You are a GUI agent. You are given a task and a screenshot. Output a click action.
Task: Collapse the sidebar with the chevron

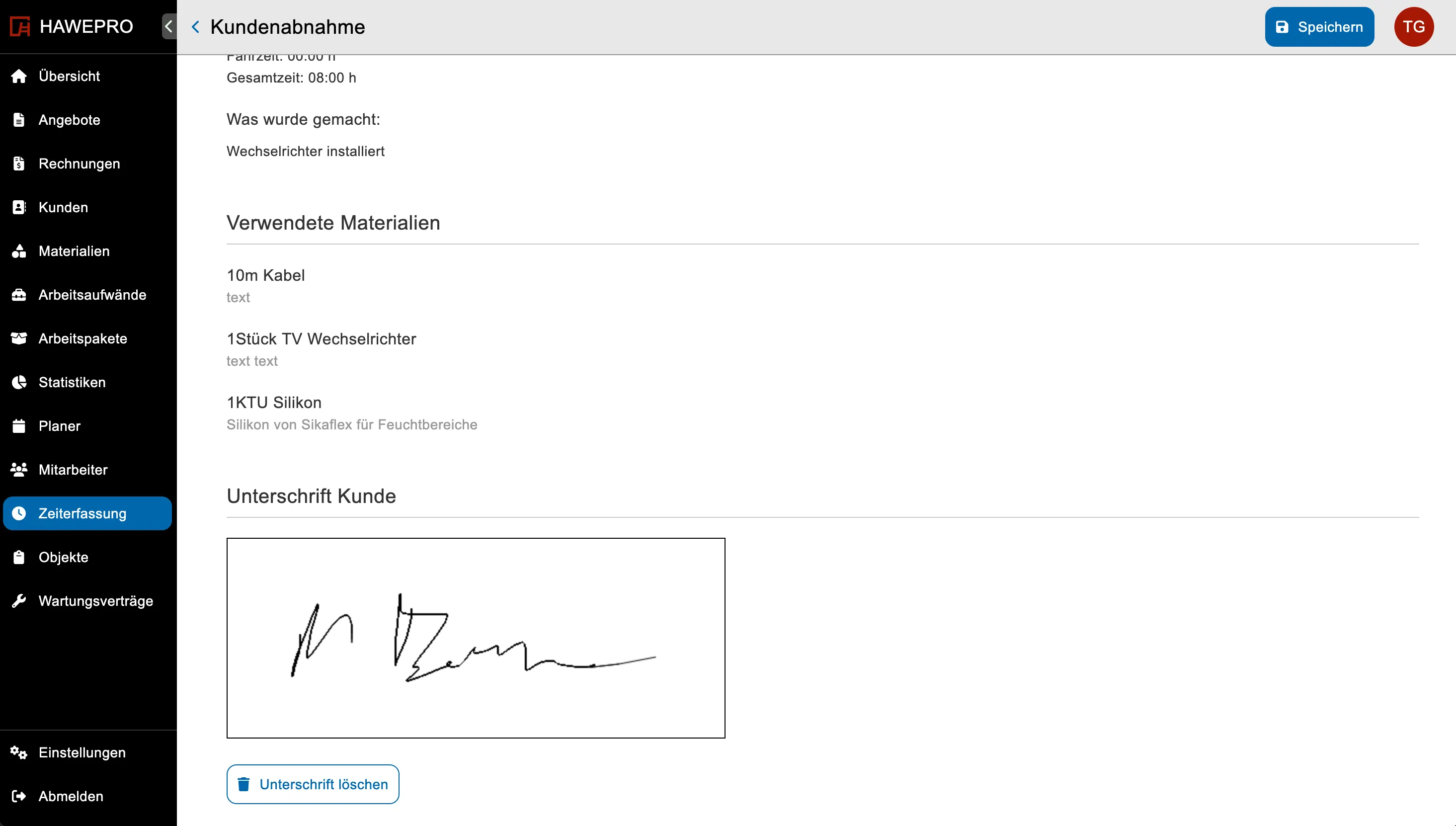pyautogui.click(x=168, y=27)
